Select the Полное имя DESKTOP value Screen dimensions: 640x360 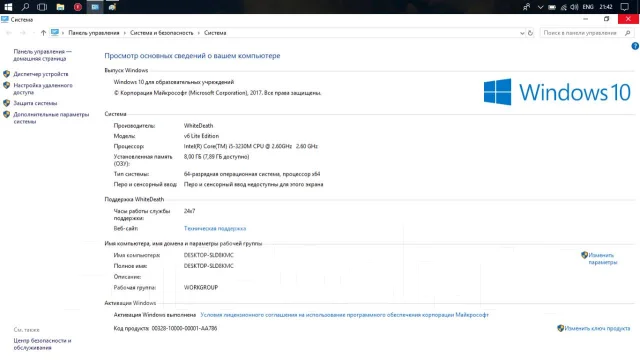(x=209, y=266)
